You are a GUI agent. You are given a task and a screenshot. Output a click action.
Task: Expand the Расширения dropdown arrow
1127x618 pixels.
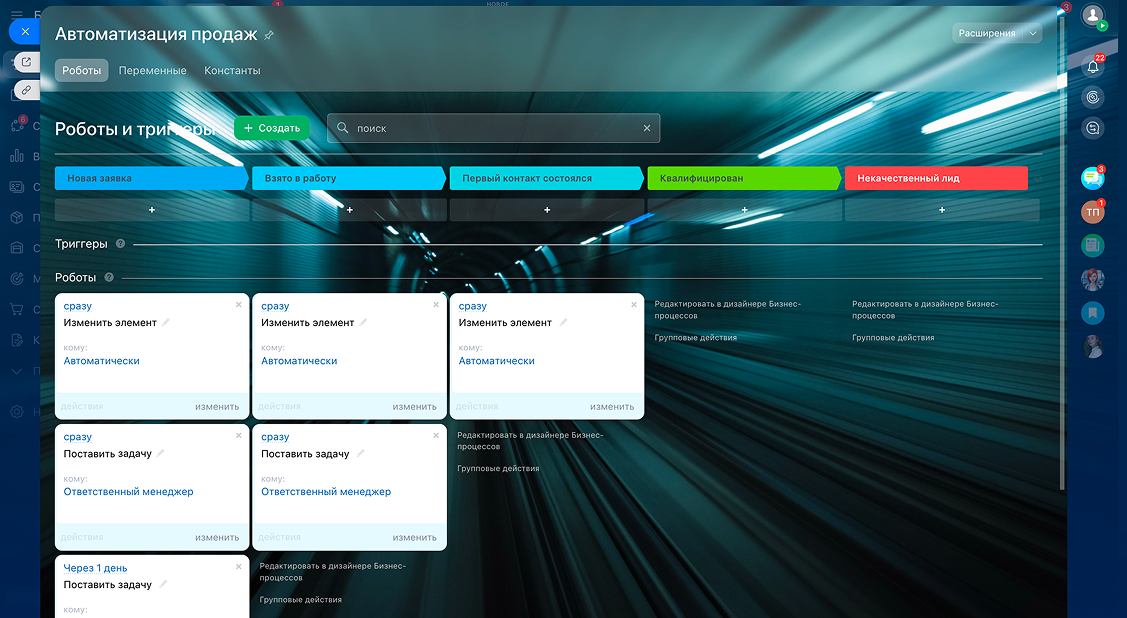1033,33
